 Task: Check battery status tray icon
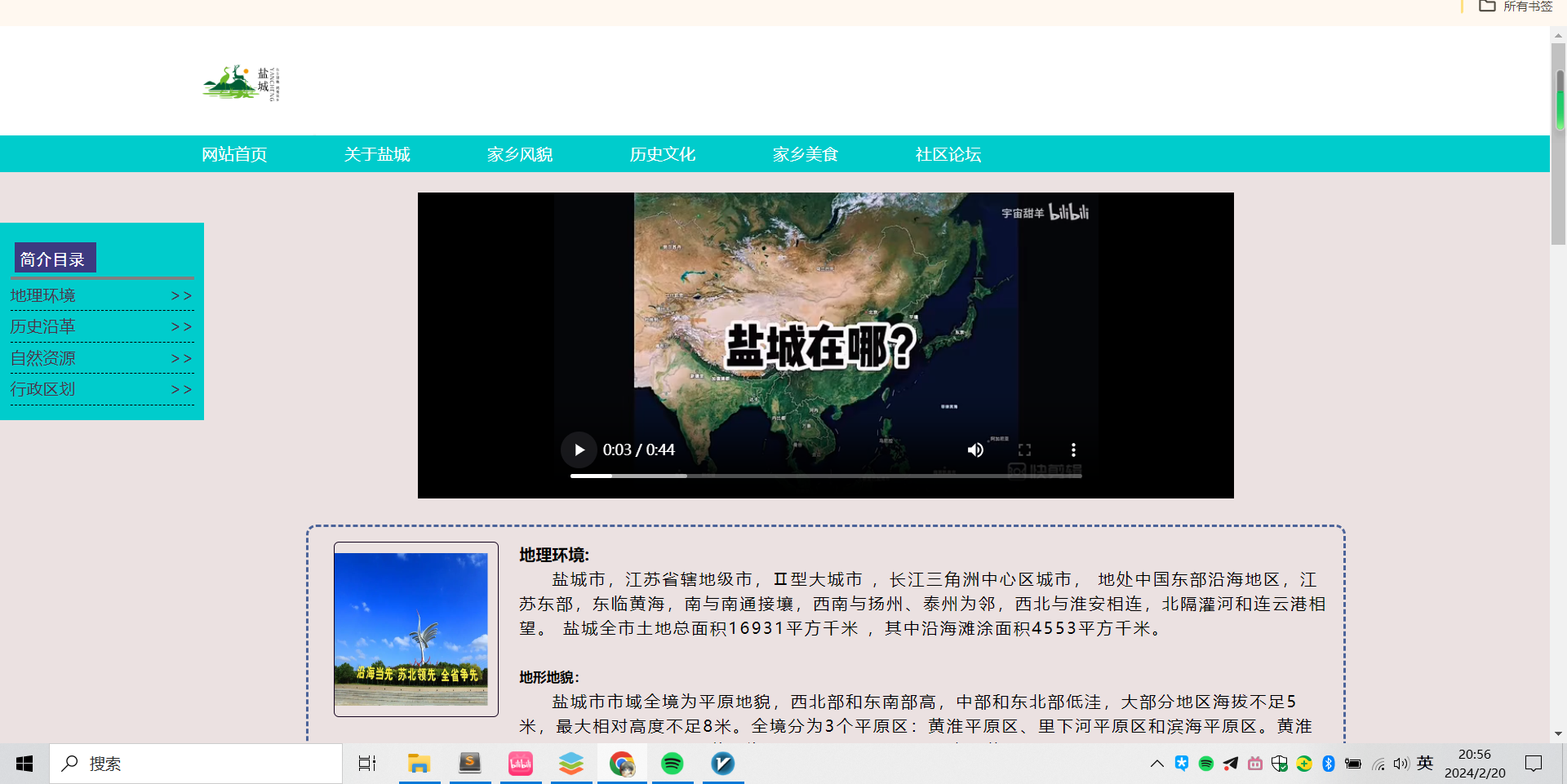pyautogui.click(x=1353, y=764)
